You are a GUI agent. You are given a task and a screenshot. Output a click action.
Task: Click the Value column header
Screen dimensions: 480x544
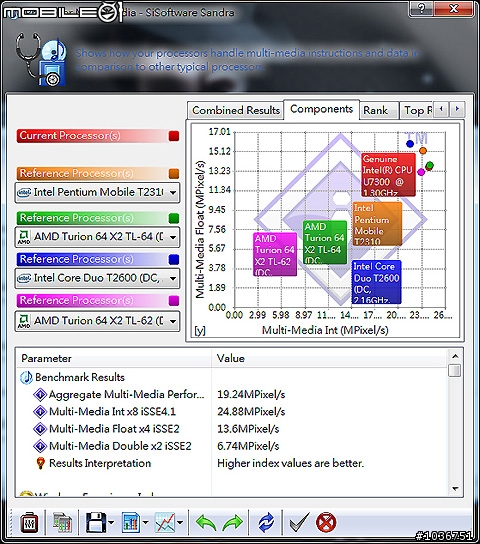pos(329,358)
